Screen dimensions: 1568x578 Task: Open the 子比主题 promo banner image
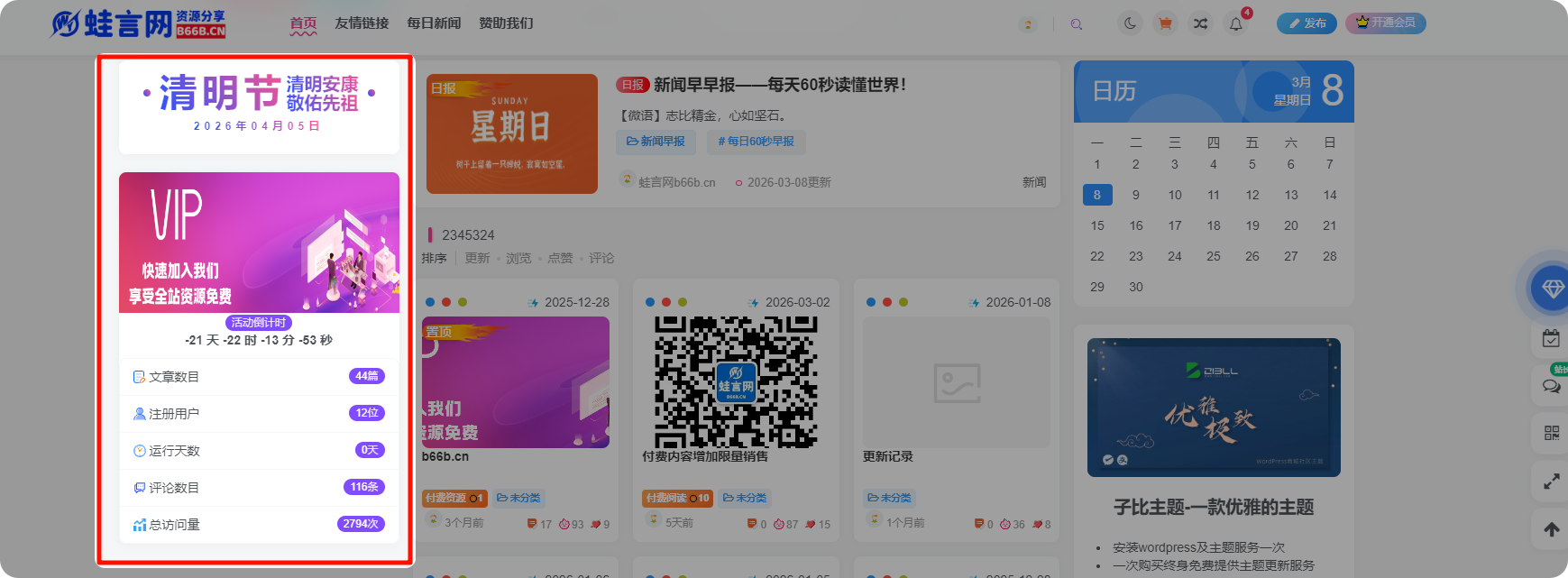pyautogui.click(x=1214, y=408)
